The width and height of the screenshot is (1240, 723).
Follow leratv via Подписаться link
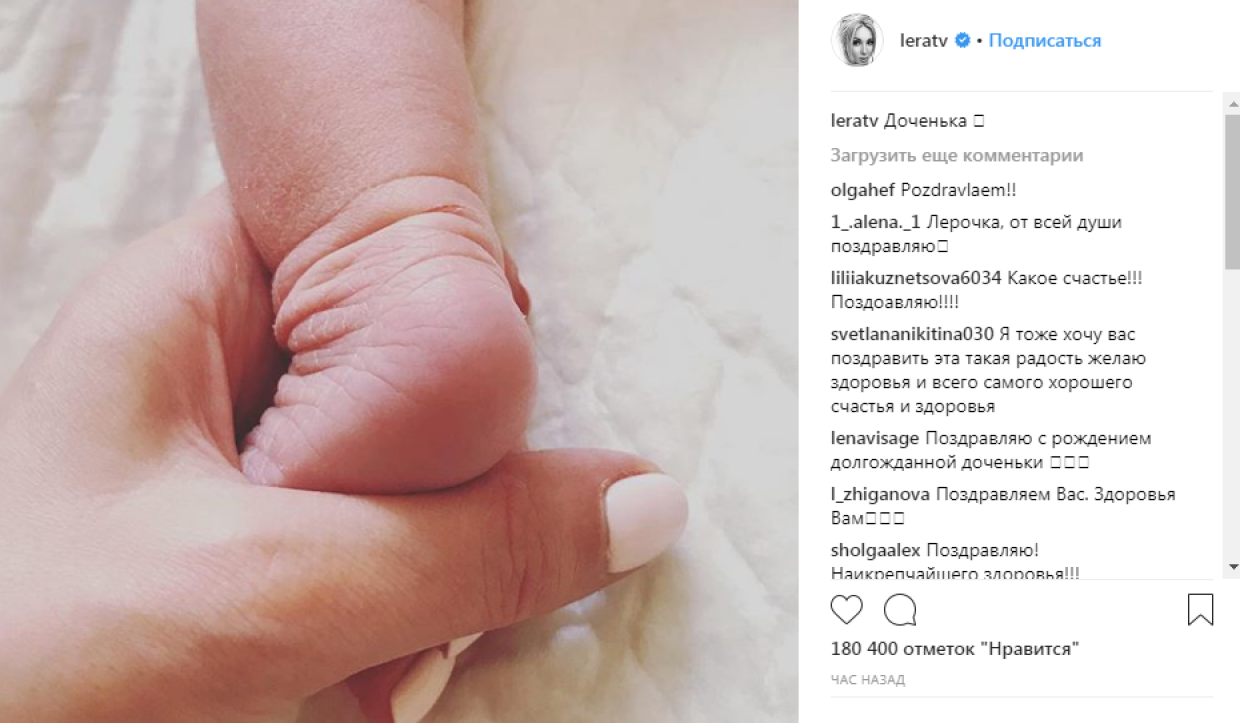pos(1045,41)
